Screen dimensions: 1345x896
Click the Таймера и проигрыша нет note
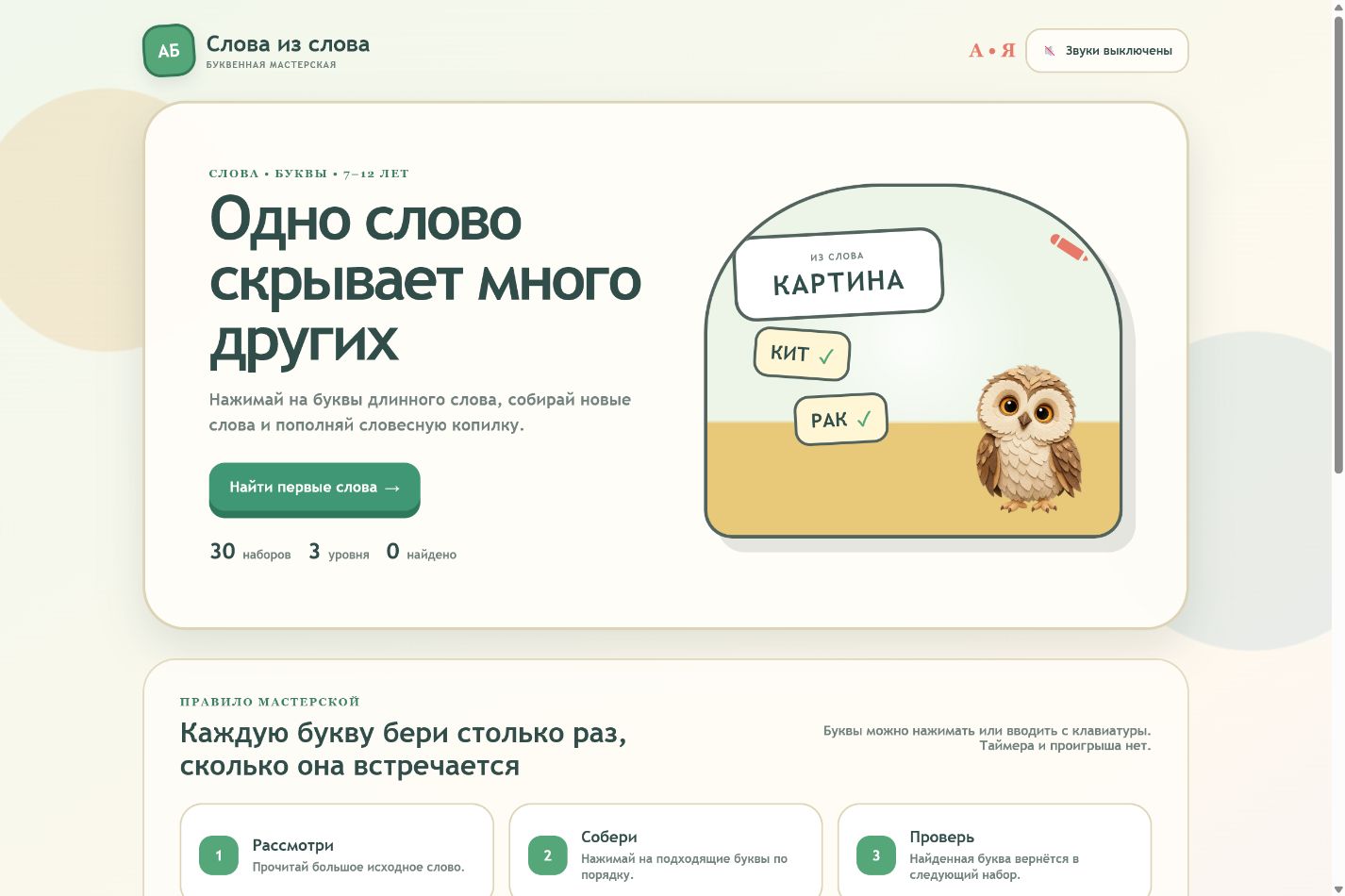pos(1065,745)
